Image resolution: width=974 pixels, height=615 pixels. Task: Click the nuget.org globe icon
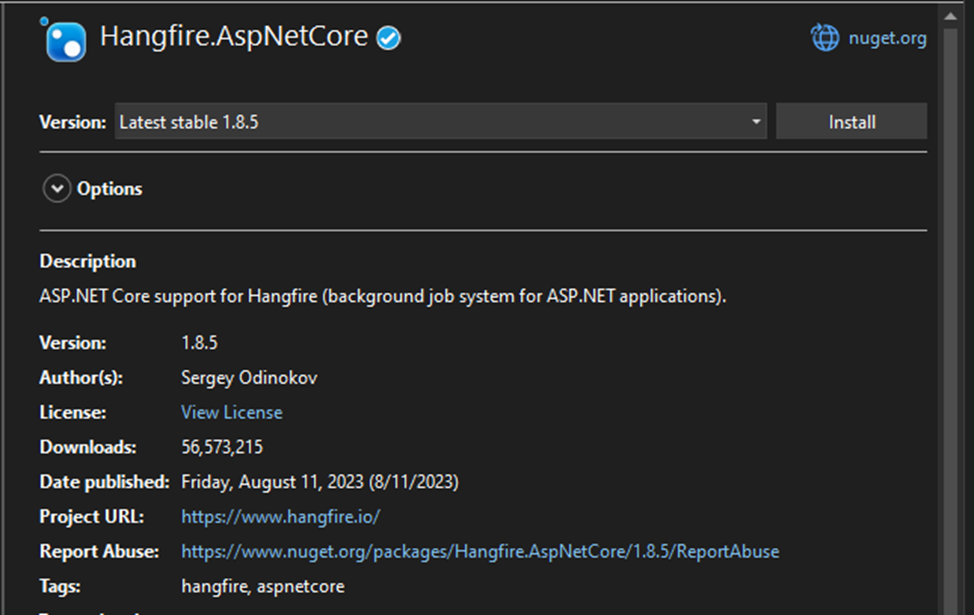tap(823, 37)
